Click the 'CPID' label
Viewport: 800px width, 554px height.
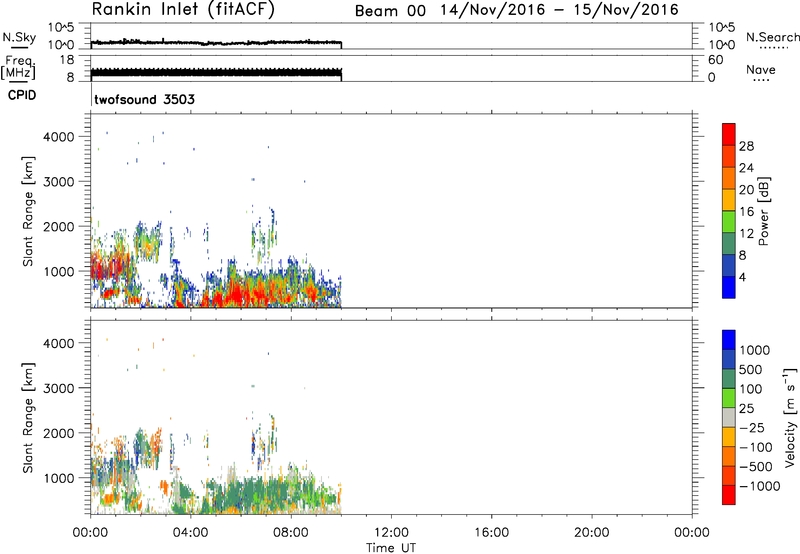point(22,95)
